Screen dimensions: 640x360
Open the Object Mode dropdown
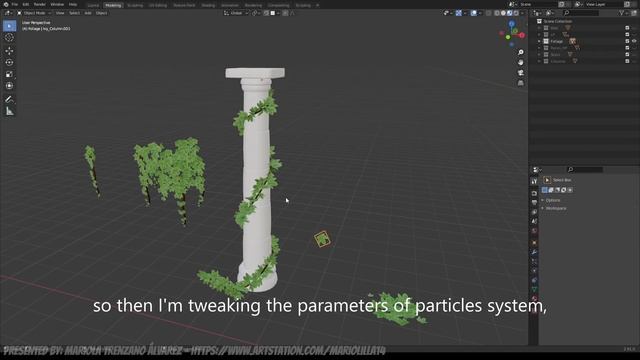point(34,13)
